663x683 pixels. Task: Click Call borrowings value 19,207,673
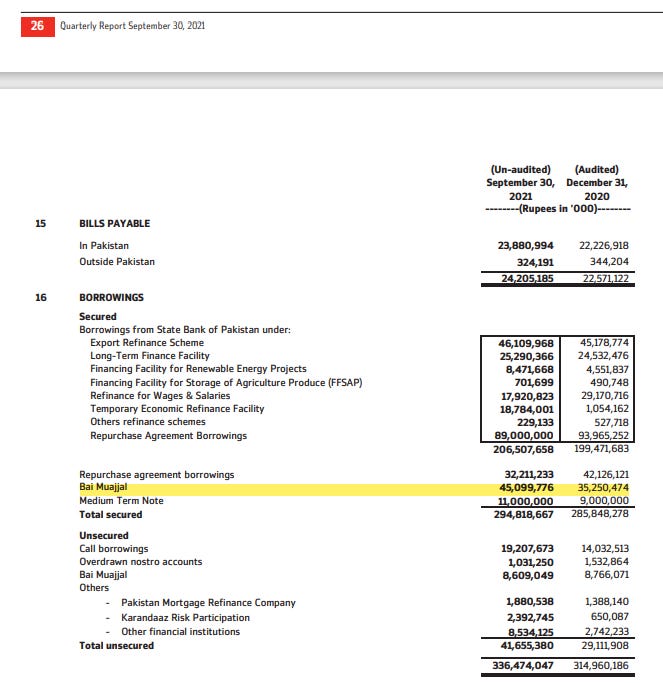click(527, 549)
